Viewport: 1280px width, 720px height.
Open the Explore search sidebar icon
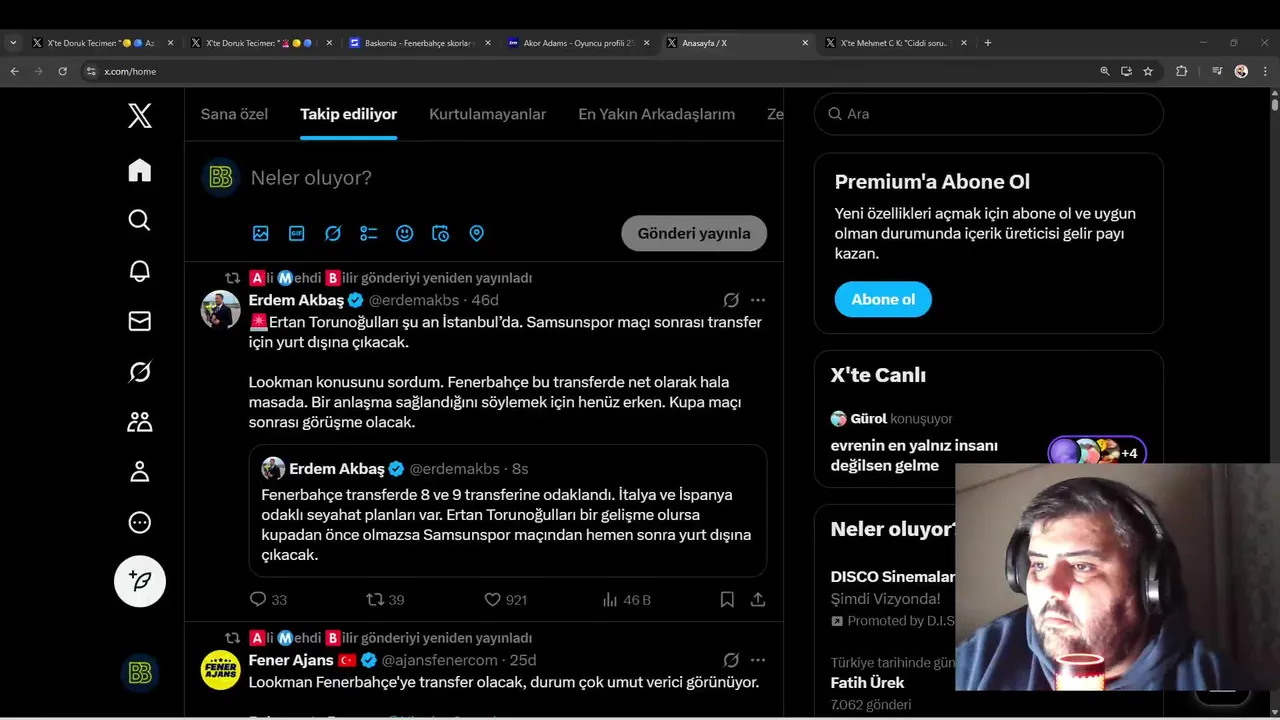[x=140, y=220]
